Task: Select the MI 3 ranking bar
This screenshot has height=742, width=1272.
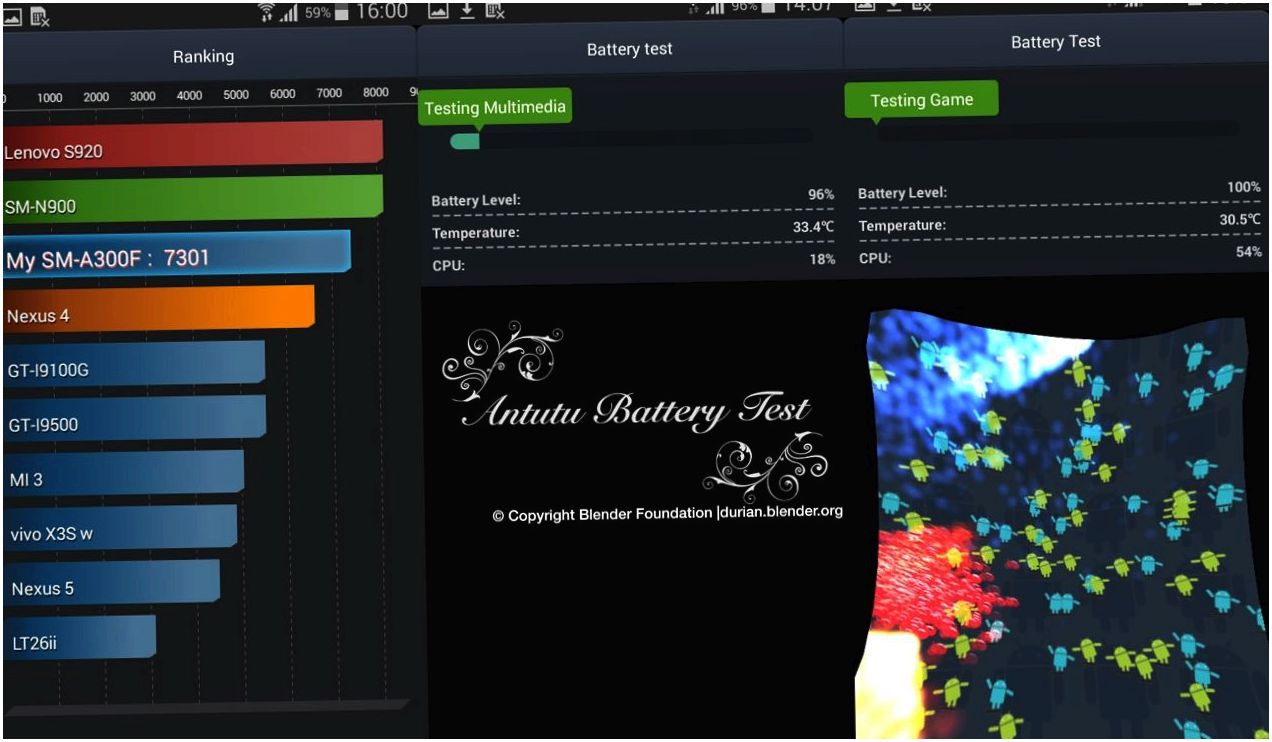Action: point(123,473)
